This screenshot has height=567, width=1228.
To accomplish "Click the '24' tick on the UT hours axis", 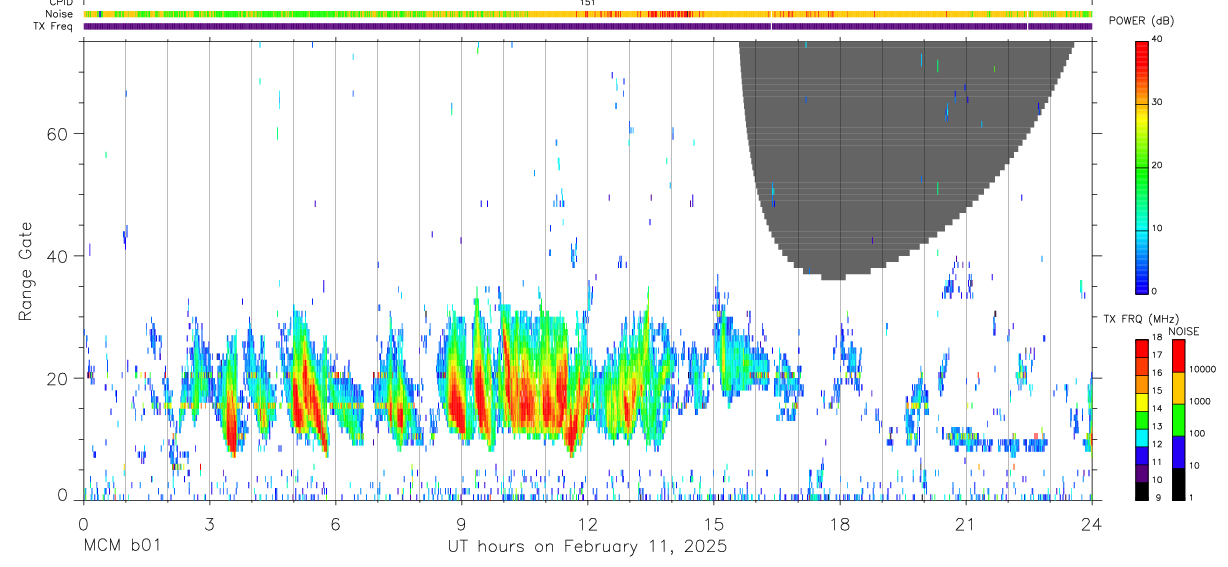I will 1092,524.
